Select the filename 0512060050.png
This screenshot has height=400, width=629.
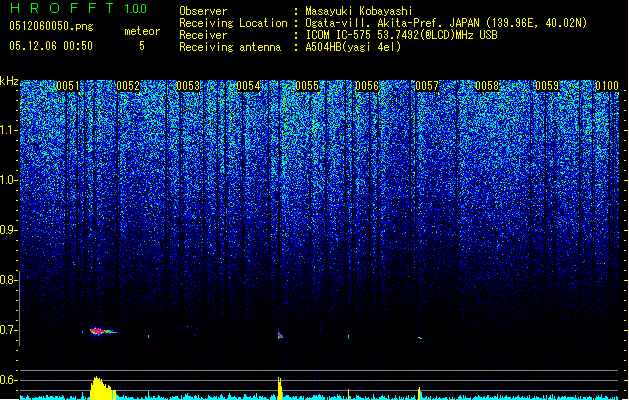tap(51, 26)
